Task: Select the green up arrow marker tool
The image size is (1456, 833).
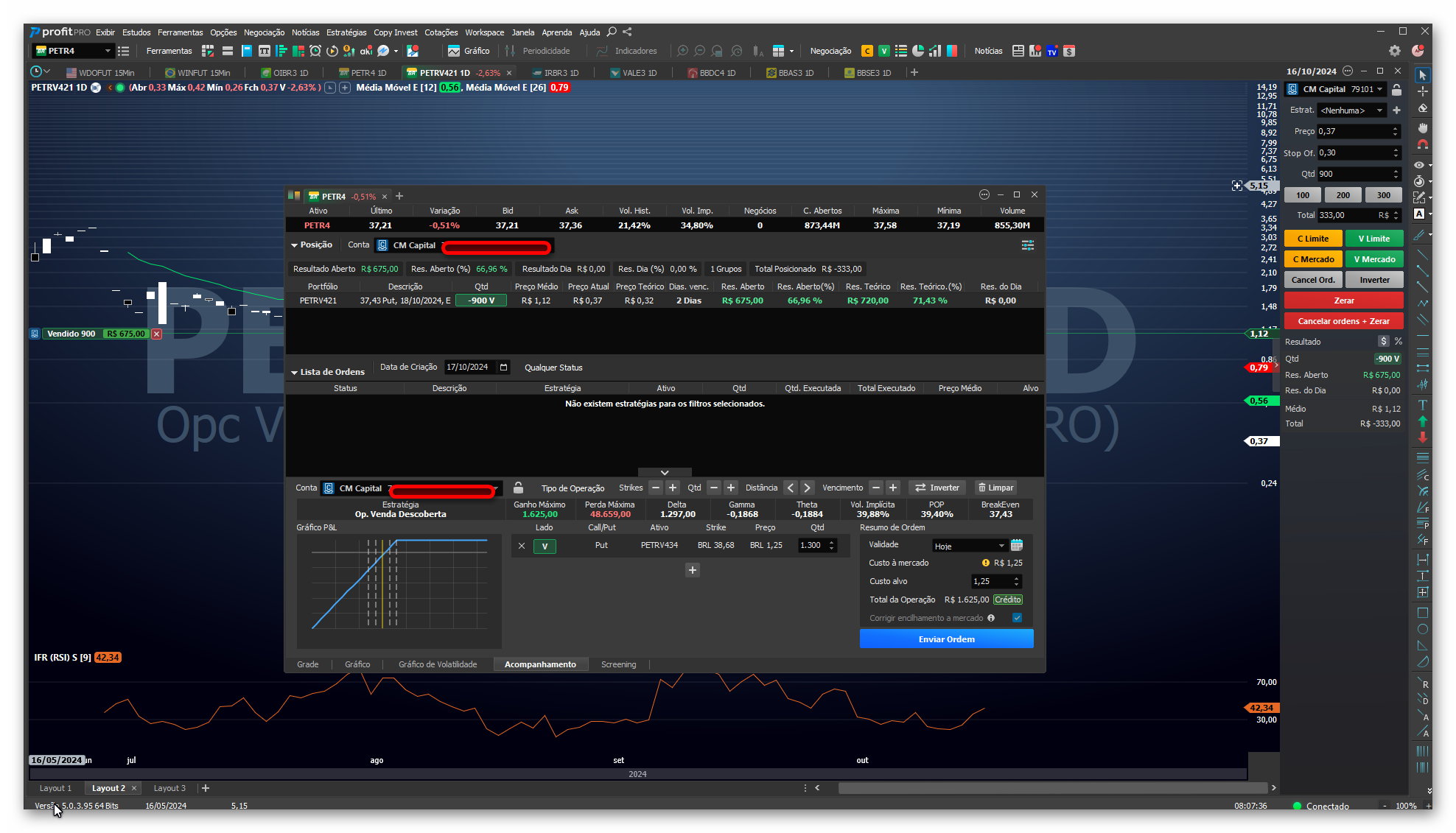Action: pos(1423,421)
